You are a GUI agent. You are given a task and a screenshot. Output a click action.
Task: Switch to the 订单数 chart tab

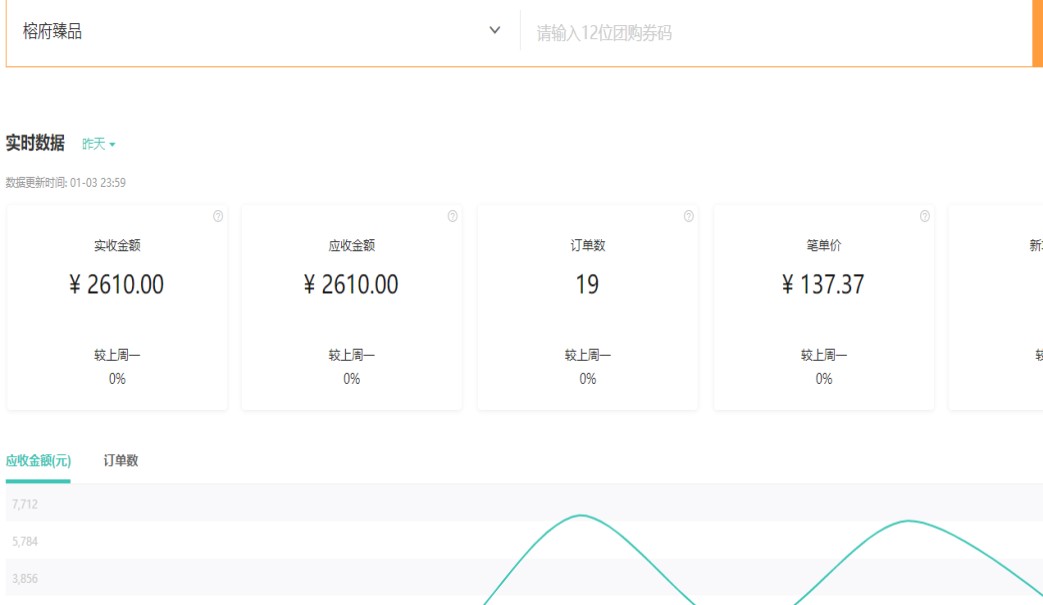coord(121,461)
